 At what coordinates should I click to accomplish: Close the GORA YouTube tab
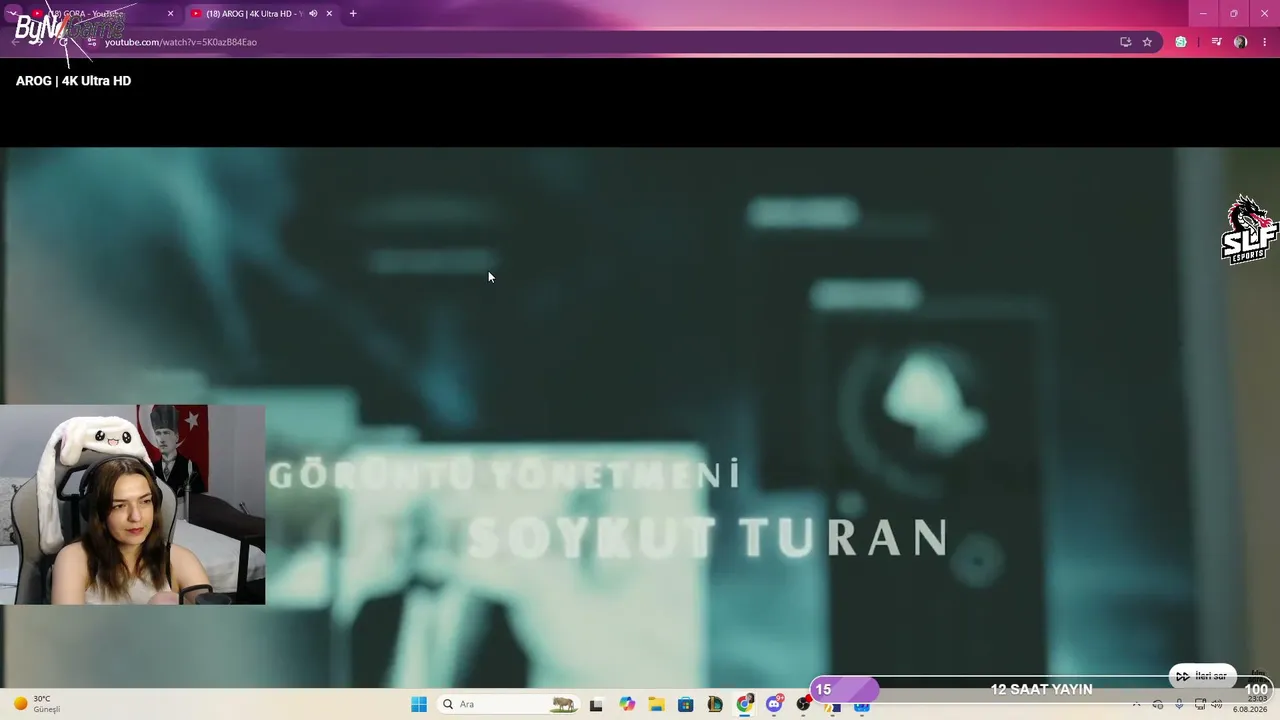(x=170, y=14)
